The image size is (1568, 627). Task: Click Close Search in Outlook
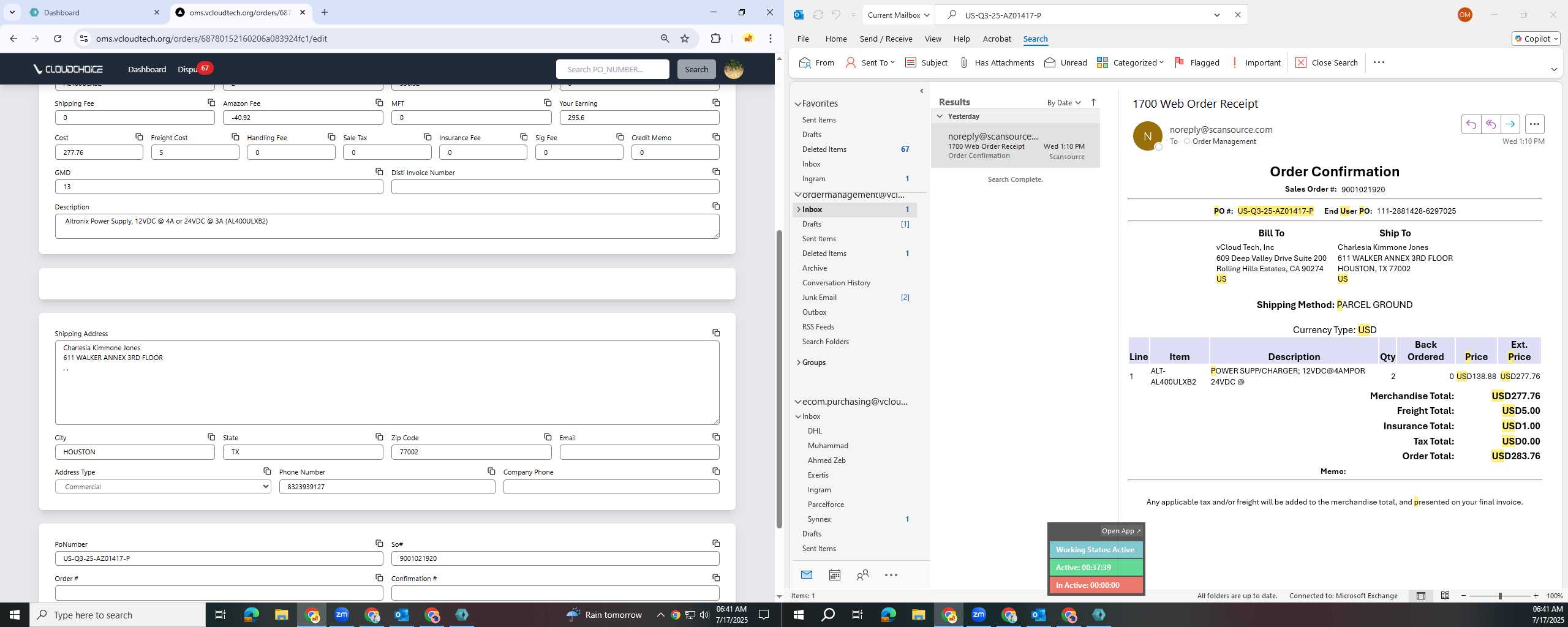coord(1327,62)
